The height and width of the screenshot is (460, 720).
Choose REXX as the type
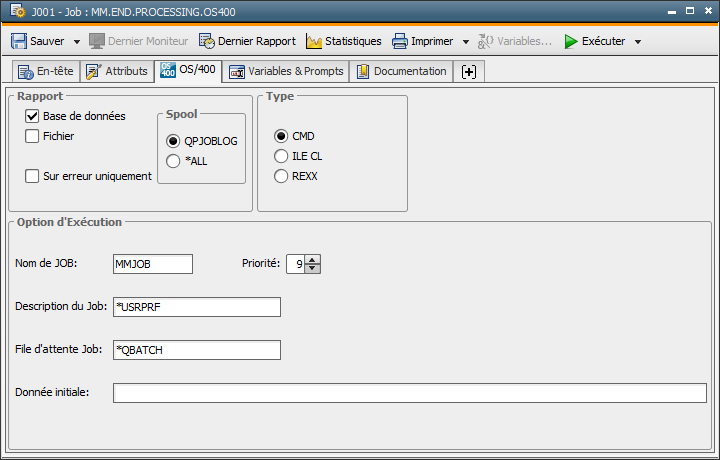(281, 176)
